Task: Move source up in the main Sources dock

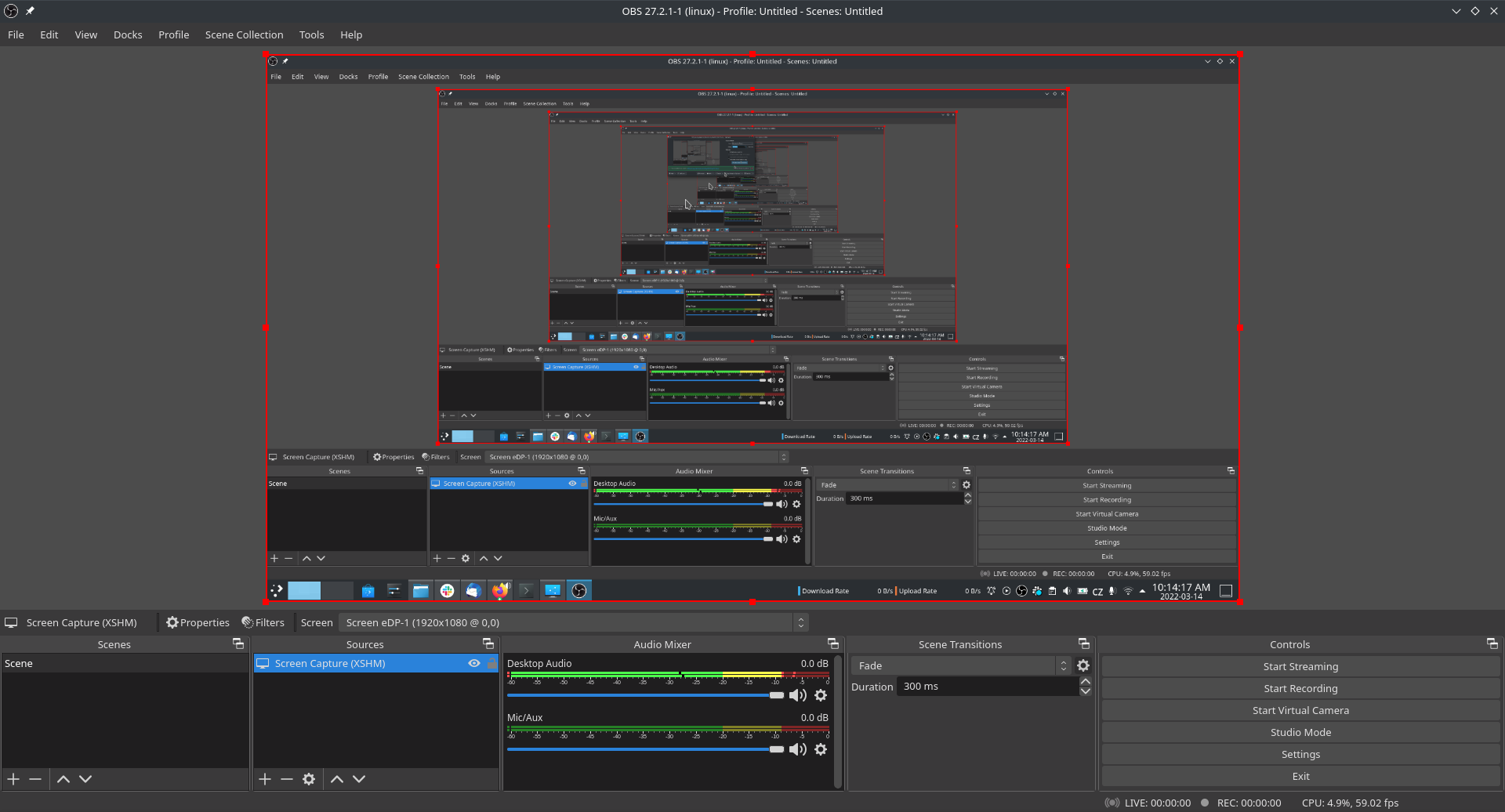Action: [x=337, y=779]
